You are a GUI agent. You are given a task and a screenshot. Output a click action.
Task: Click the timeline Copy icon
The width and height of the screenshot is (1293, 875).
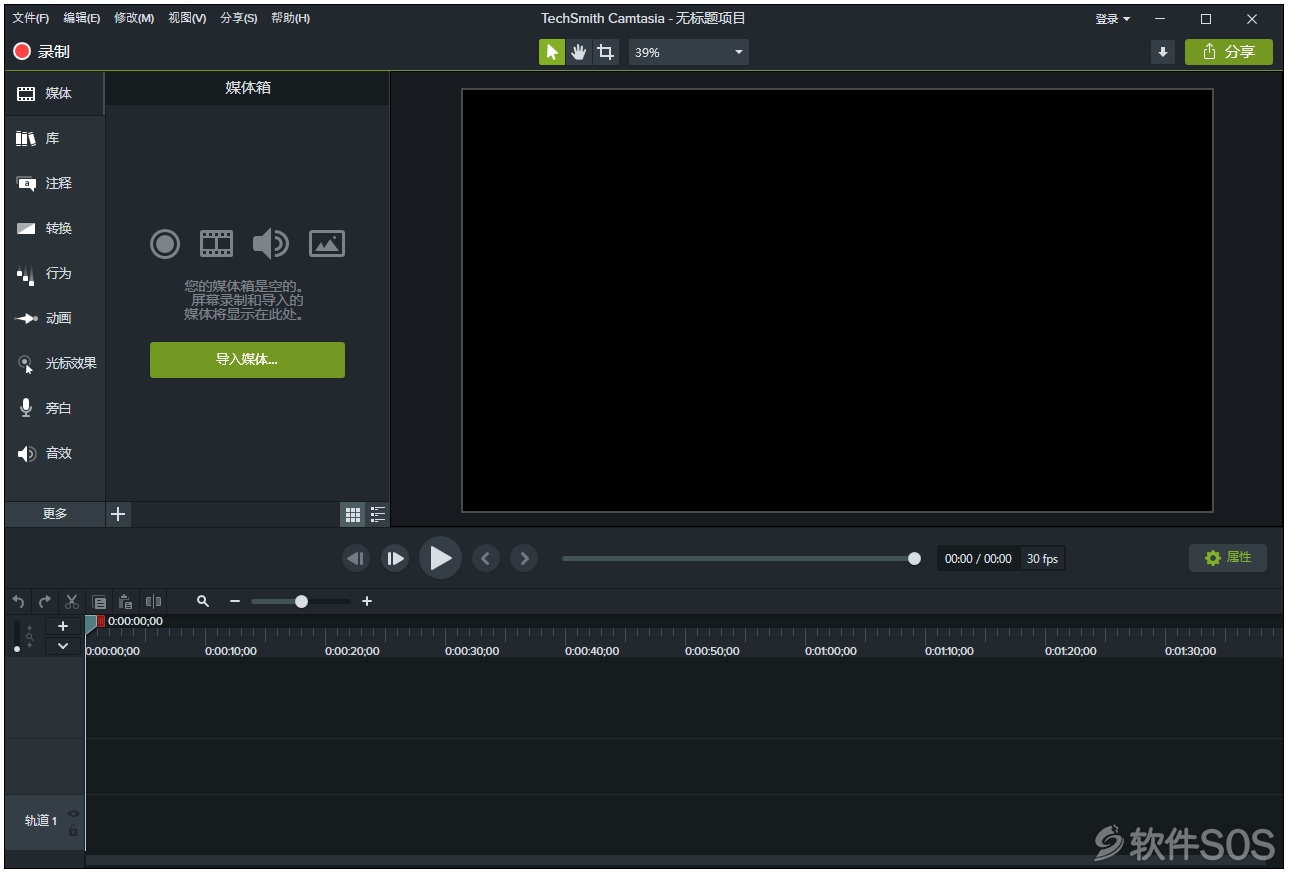tap(99, 602)
